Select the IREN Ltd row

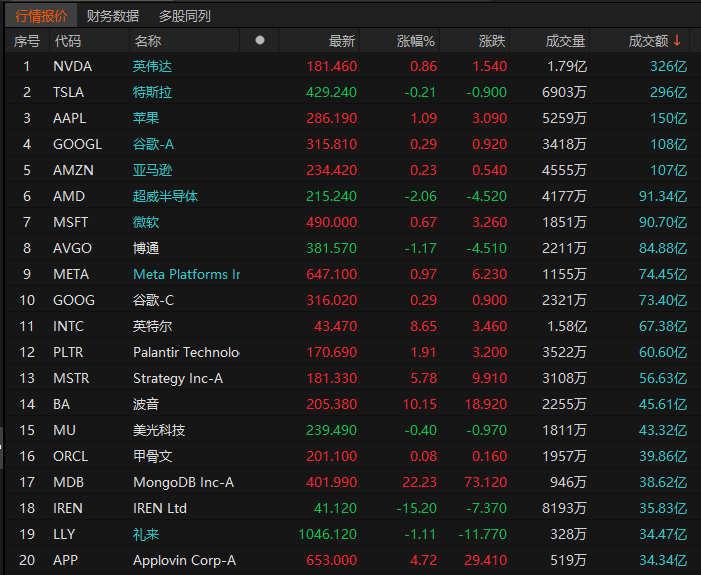[352, 508]
